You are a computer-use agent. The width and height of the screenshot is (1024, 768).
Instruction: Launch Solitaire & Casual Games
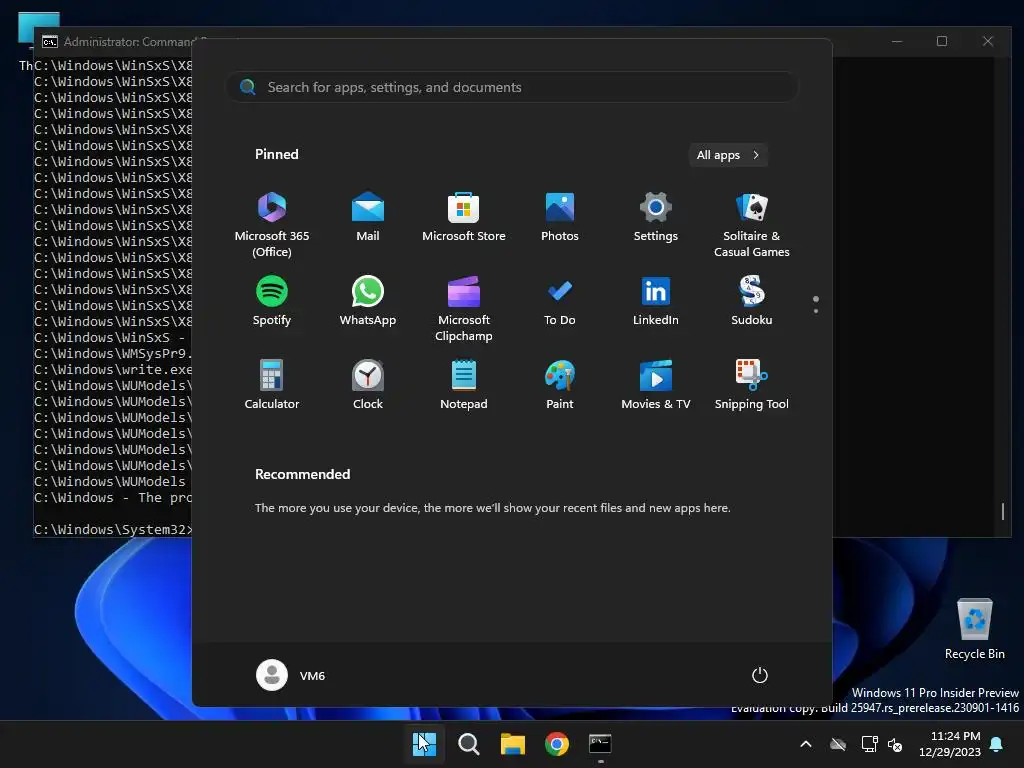(752, 225)
